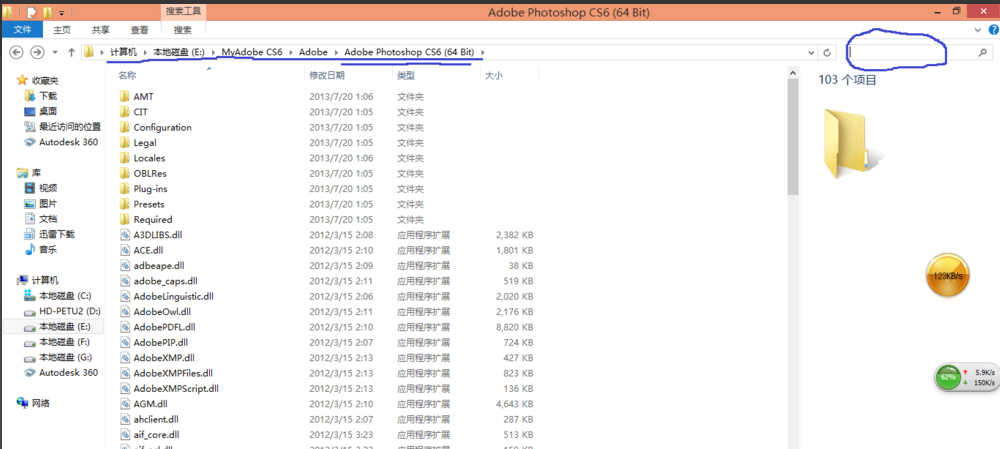Select the AdobeLinguistic.dll file icon
This screenshot has height=449, width=1000.
124,296
